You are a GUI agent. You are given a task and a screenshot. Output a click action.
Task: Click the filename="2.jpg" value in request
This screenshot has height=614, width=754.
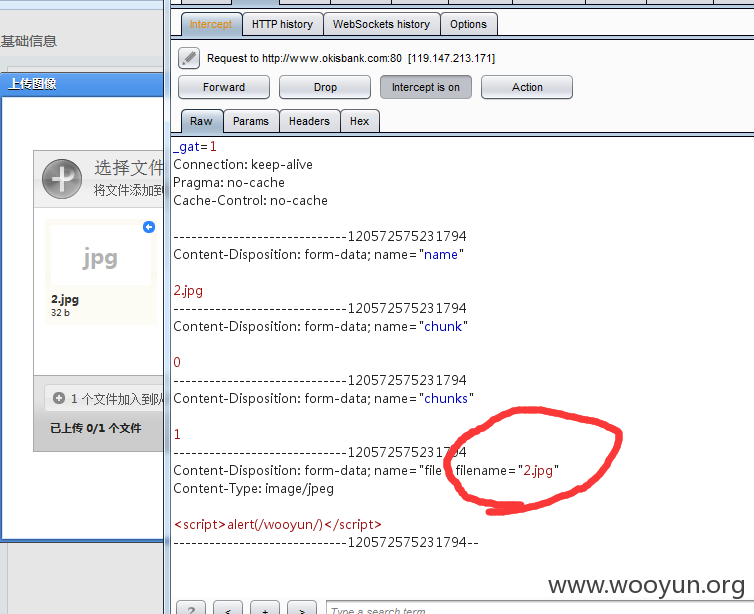tap(507, 470)
